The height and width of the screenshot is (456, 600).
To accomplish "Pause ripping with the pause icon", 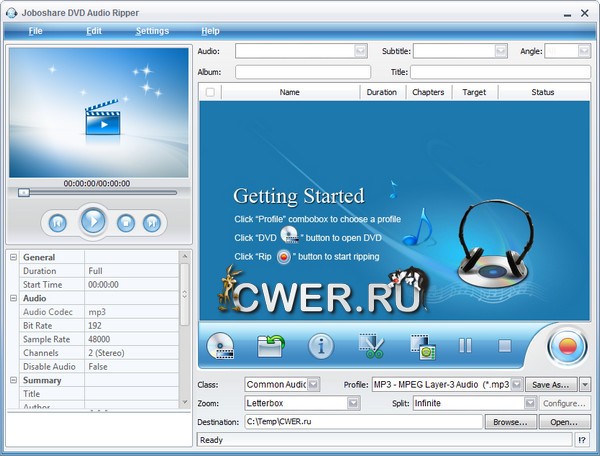I will [x=465, y=346].
